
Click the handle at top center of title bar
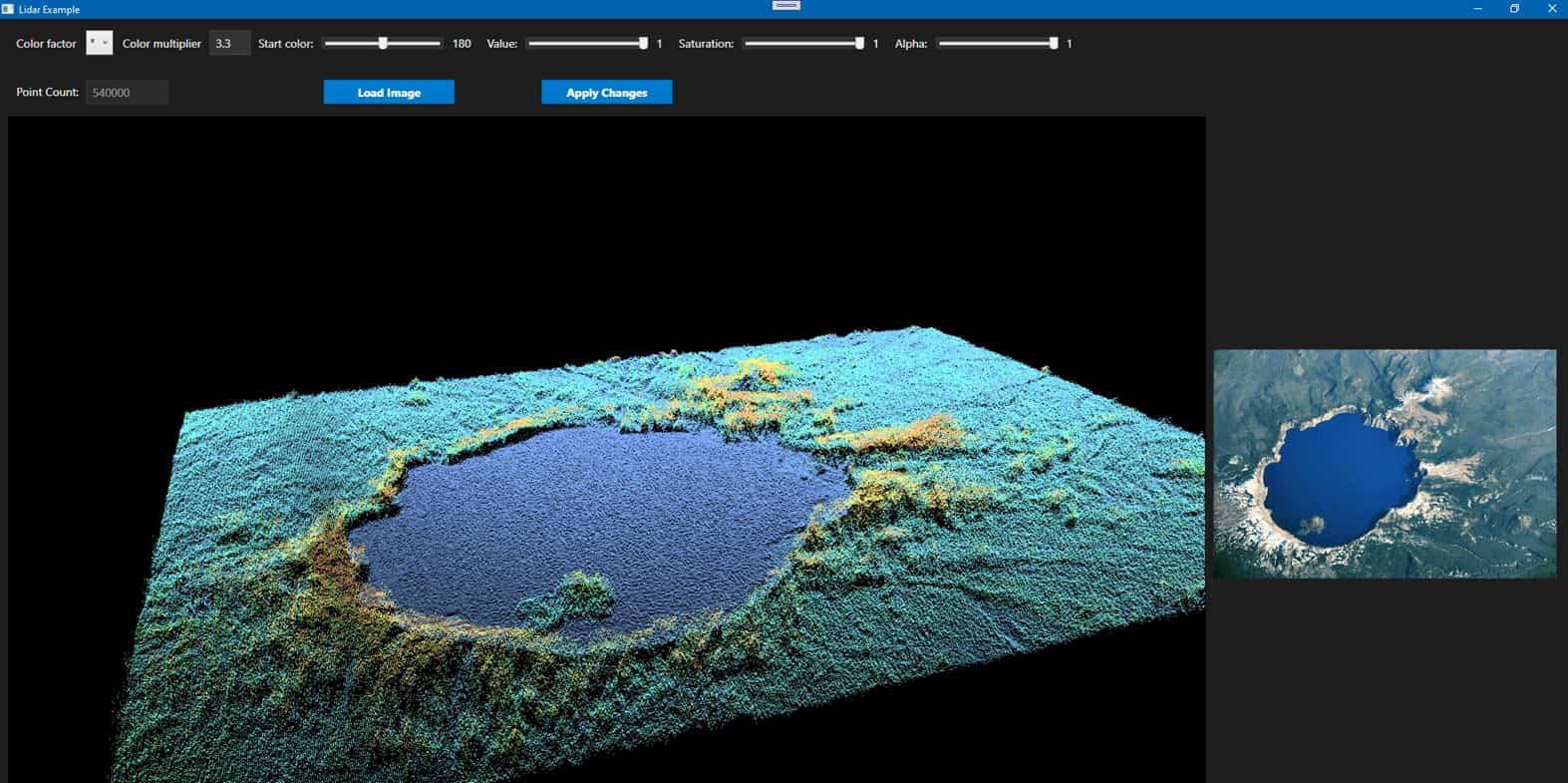[x=786, y=5]
